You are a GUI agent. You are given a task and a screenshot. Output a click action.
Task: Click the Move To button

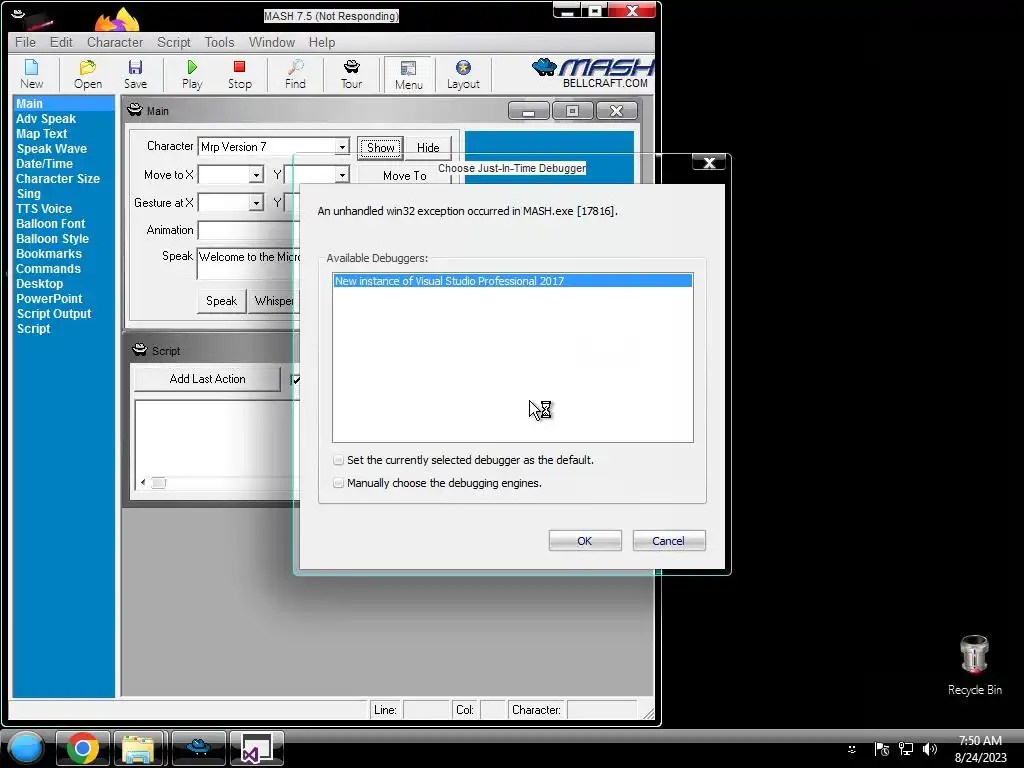tap(404, 175)
